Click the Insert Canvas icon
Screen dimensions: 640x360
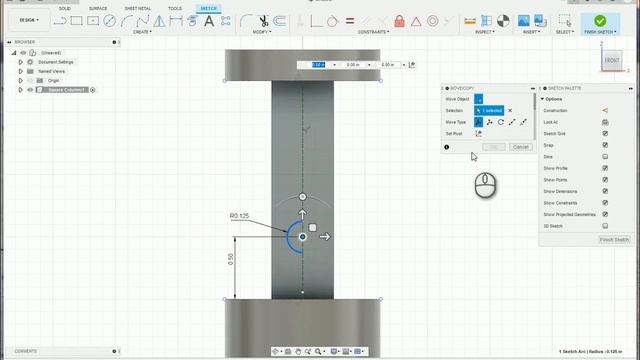(x=540, y=21)
